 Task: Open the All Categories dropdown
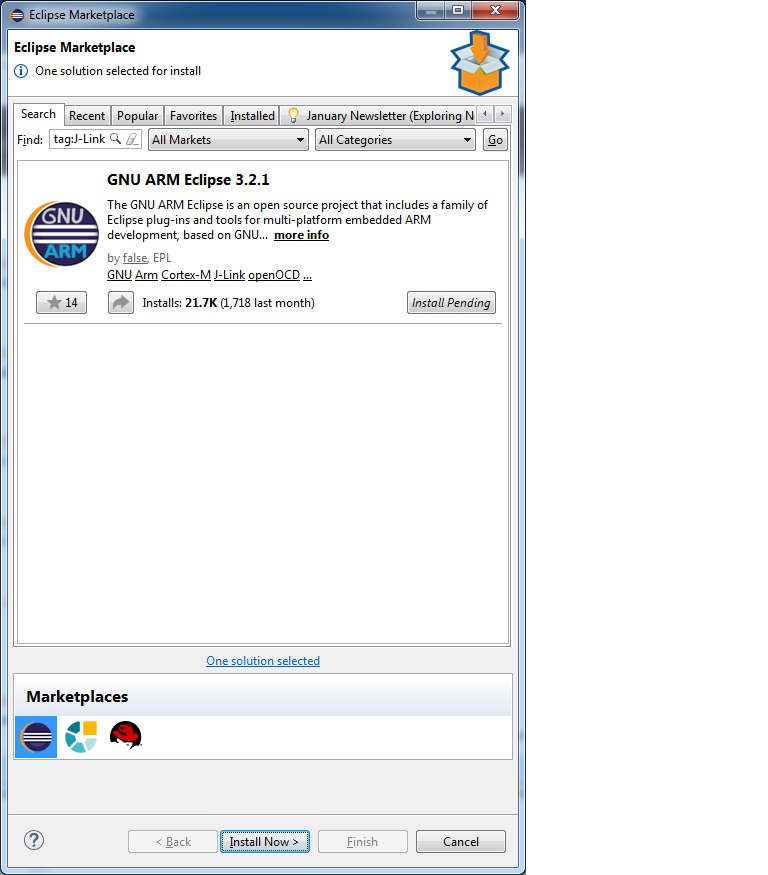395,140
